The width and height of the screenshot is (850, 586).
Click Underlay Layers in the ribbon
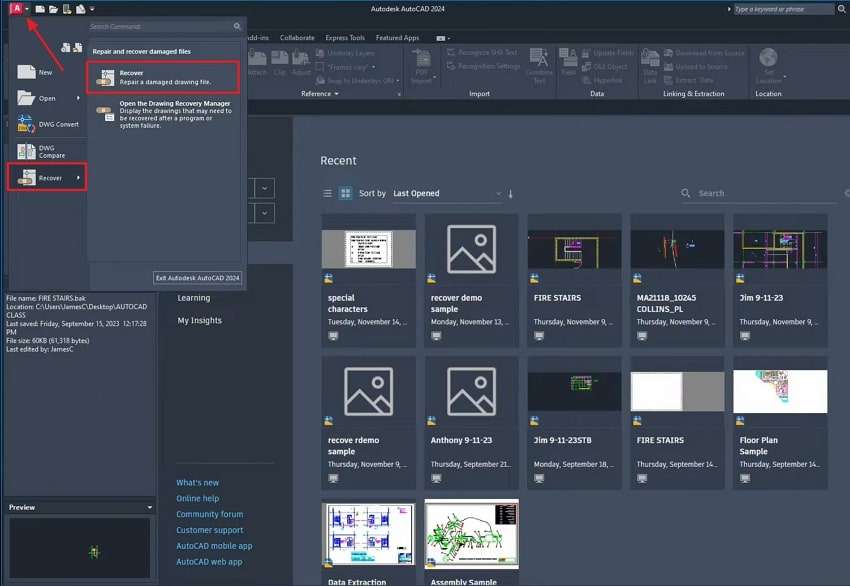click(345, 53)
